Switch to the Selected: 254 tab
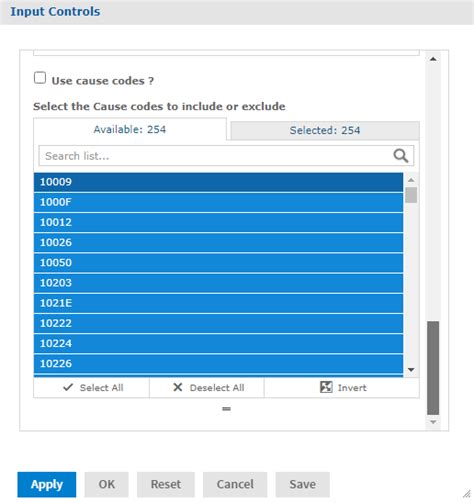Image resolution: width=474 pixels, height=503 pixels. [x=325, y=130]
